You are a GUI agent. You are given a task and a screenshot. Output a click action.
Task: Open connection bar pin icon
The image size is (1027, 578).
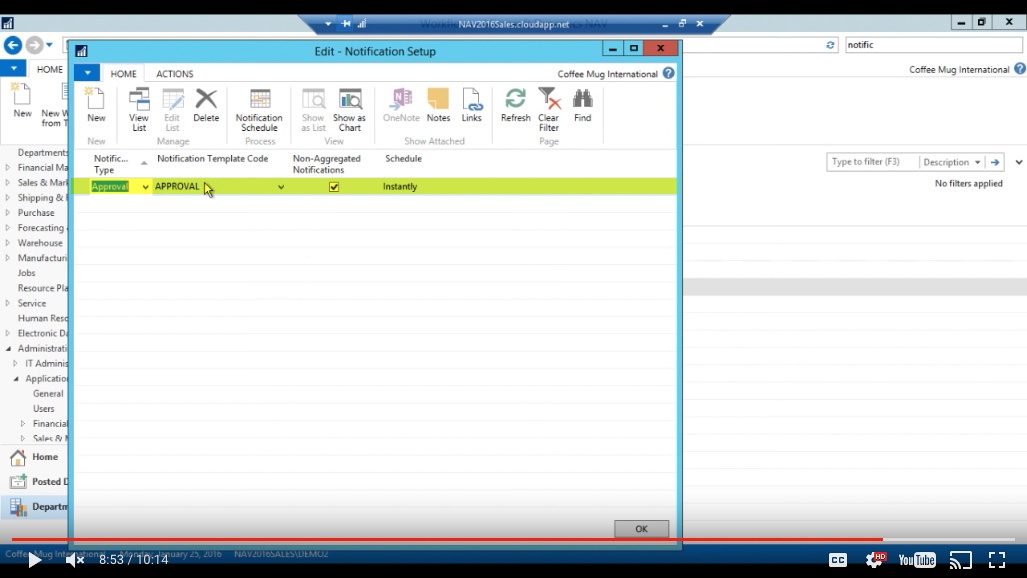tap(346, 24)
